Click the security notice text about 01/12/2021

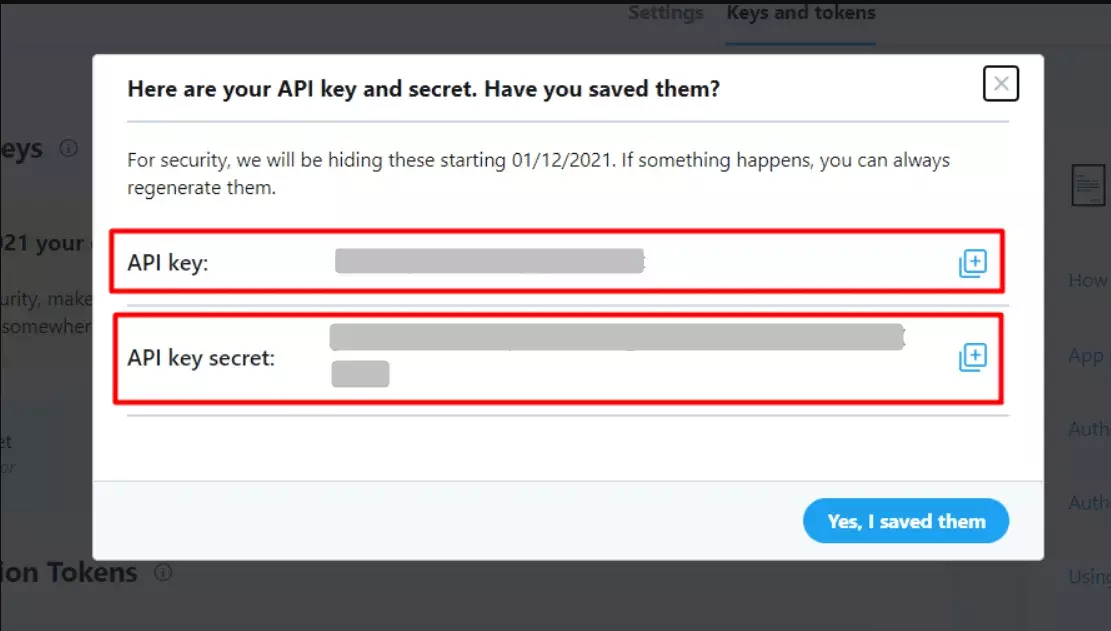(538, 174)
